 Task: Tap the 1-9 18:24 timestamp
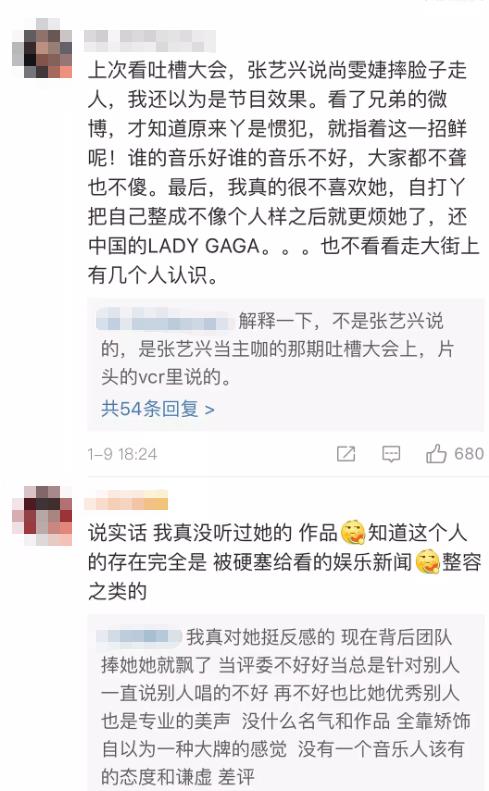(x=123, y=455)
